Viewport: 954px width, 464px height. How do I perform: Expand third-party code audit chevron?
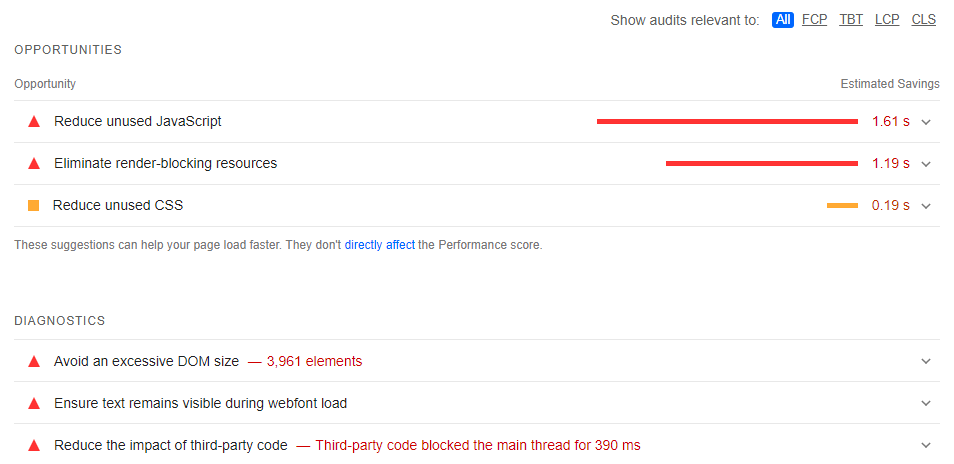click(926, 446)
